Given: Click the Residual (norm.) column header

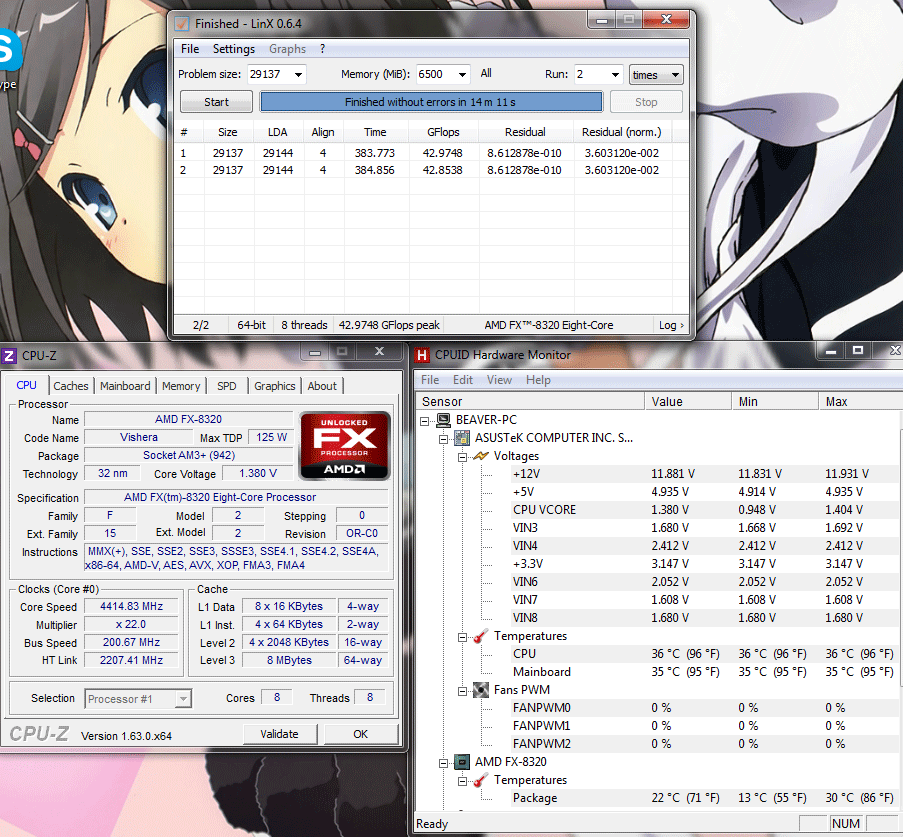Looking at the screenshot, I should (x=622, y=132).
